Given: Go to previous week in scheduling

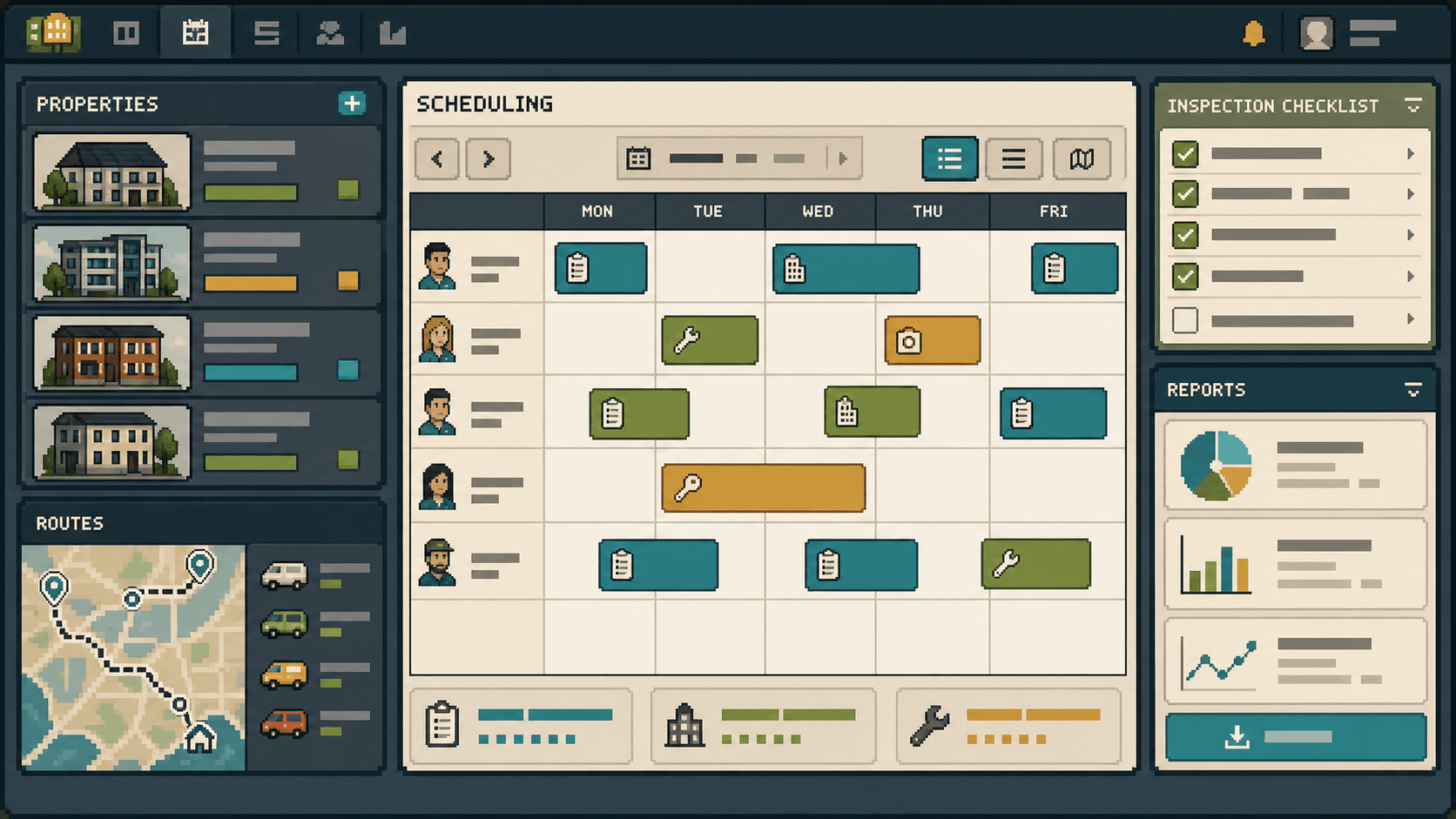Looking at the screenshot, I should tap(437, 158).
